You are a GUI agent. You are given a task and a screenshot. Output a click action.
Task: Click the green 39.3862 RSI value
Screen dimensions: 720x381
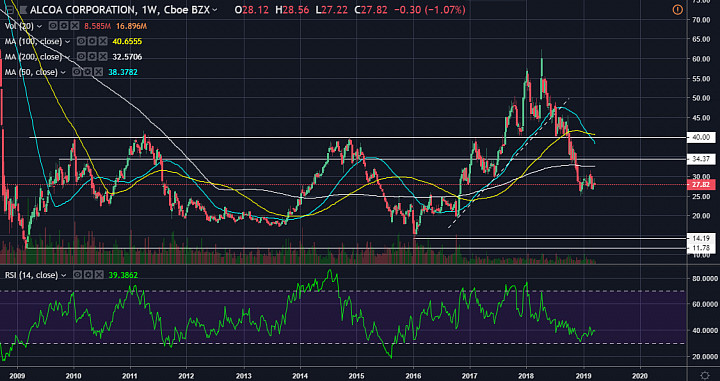point(124,275)
